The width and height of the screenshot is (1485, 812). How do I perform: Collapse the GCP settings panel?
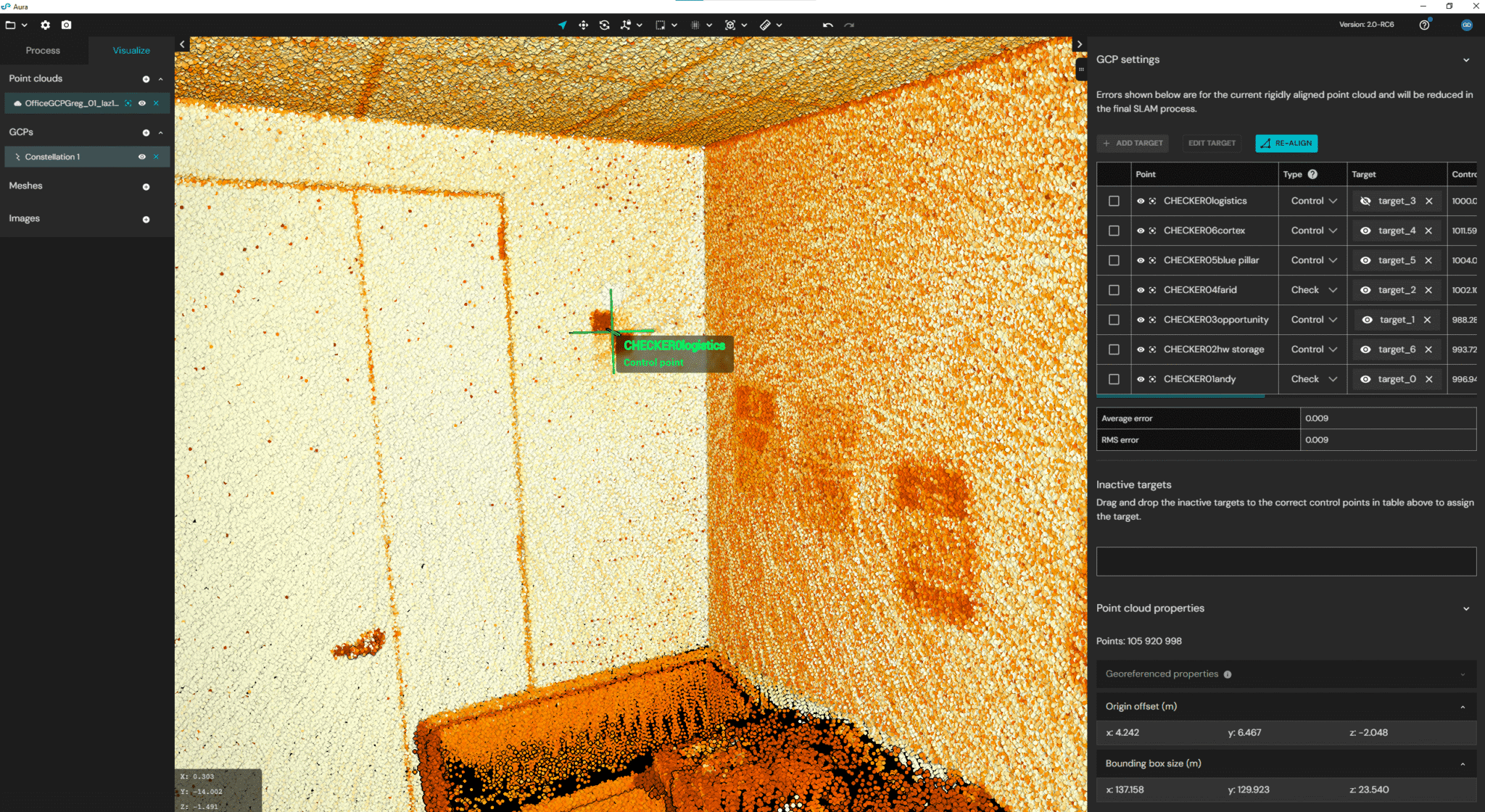1469,59
